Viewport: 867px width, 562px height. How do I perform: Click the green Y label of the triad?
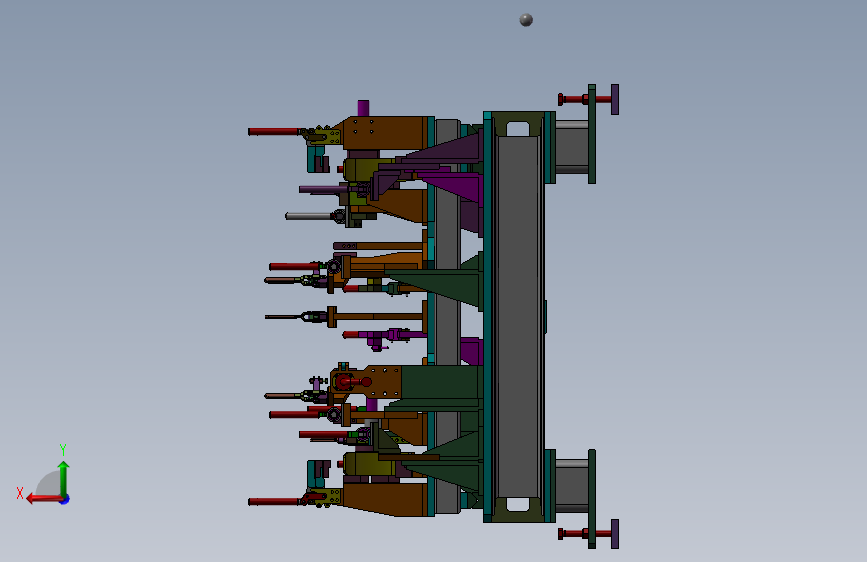[63, 450]
